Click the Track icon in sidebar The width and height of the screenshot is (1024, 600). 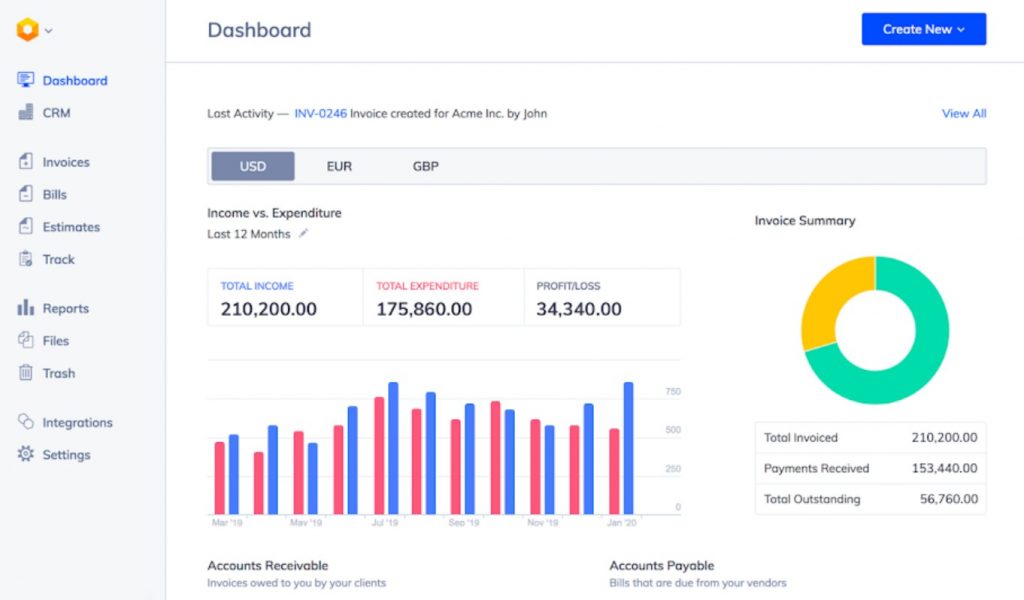coord(28,259)
